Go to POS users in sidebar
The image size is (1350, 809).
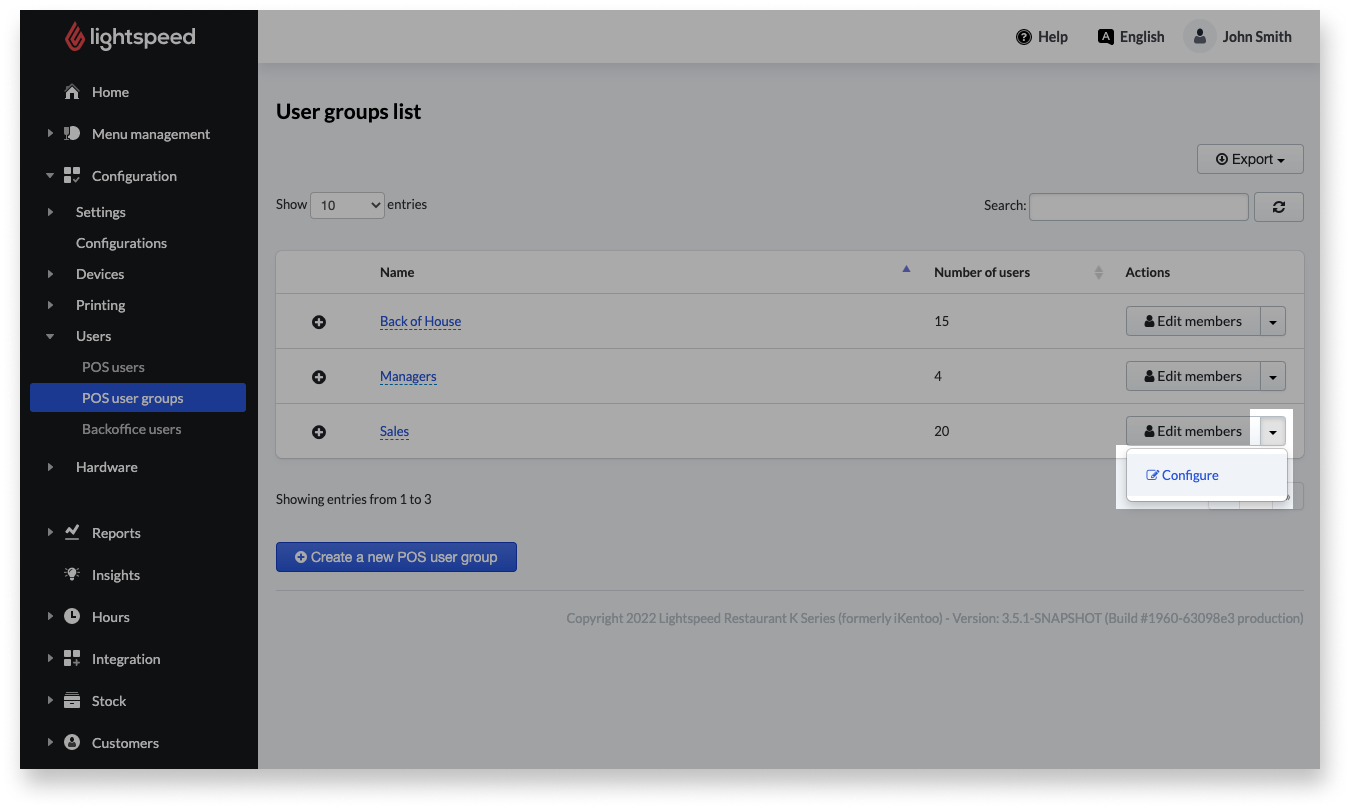(113, 367)
